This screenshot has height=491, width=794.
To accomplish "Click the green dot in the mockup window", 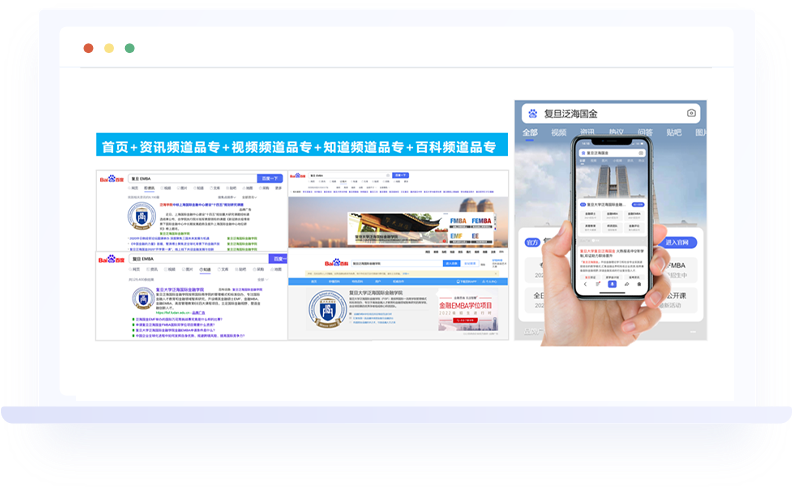I will click(x=130, y=48).
